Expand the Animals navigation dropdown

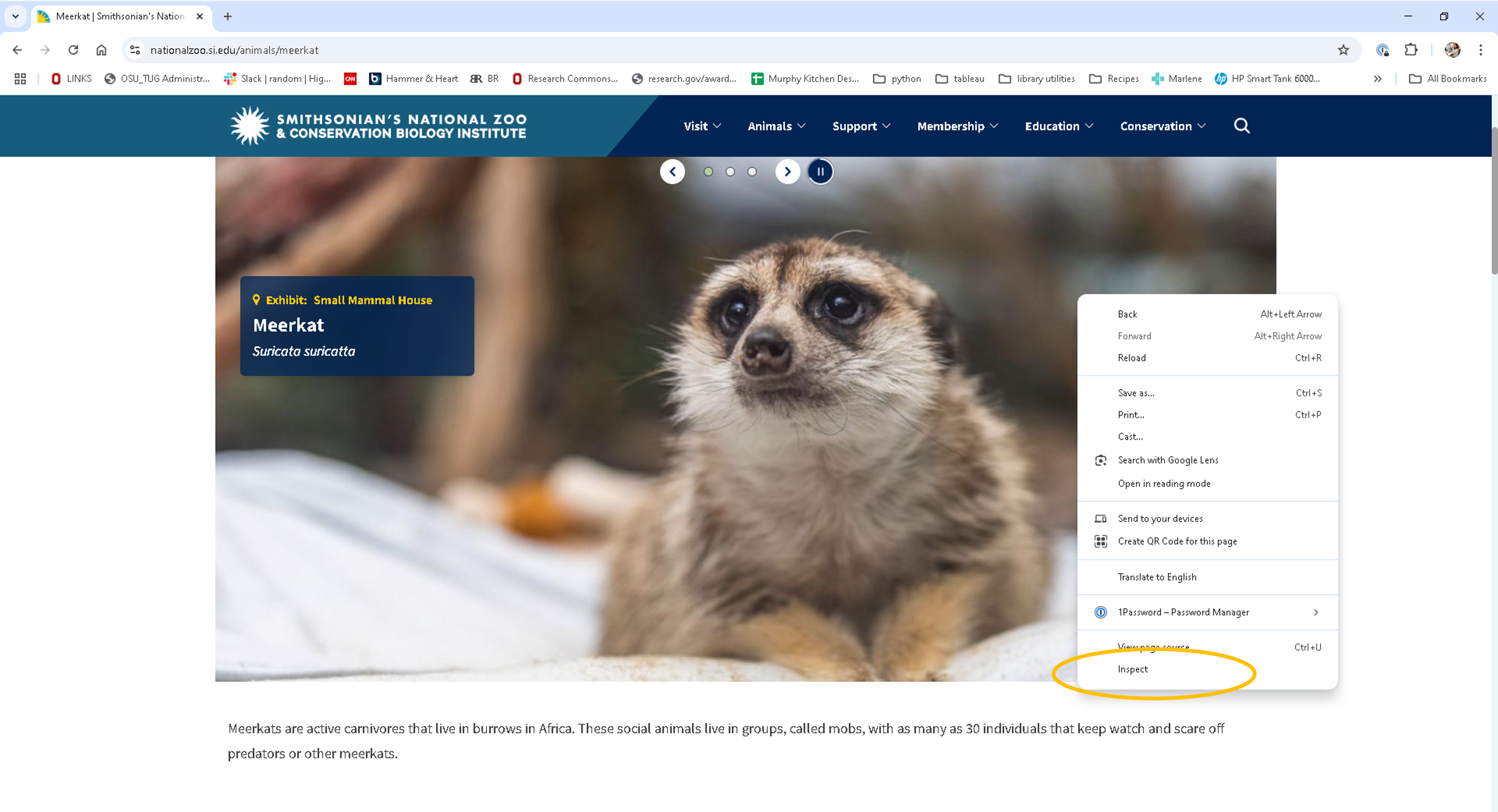point(776,126)
